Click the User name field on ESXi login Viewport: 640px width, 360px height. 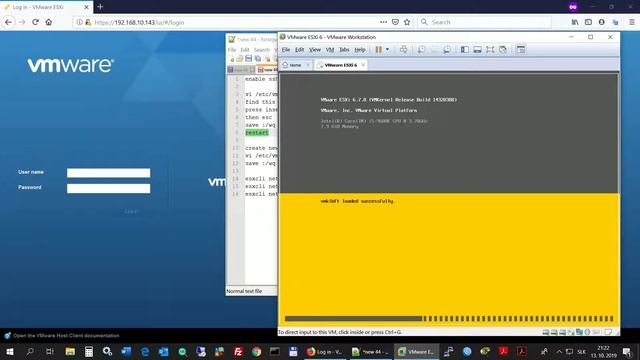click(x=109, y=173)
